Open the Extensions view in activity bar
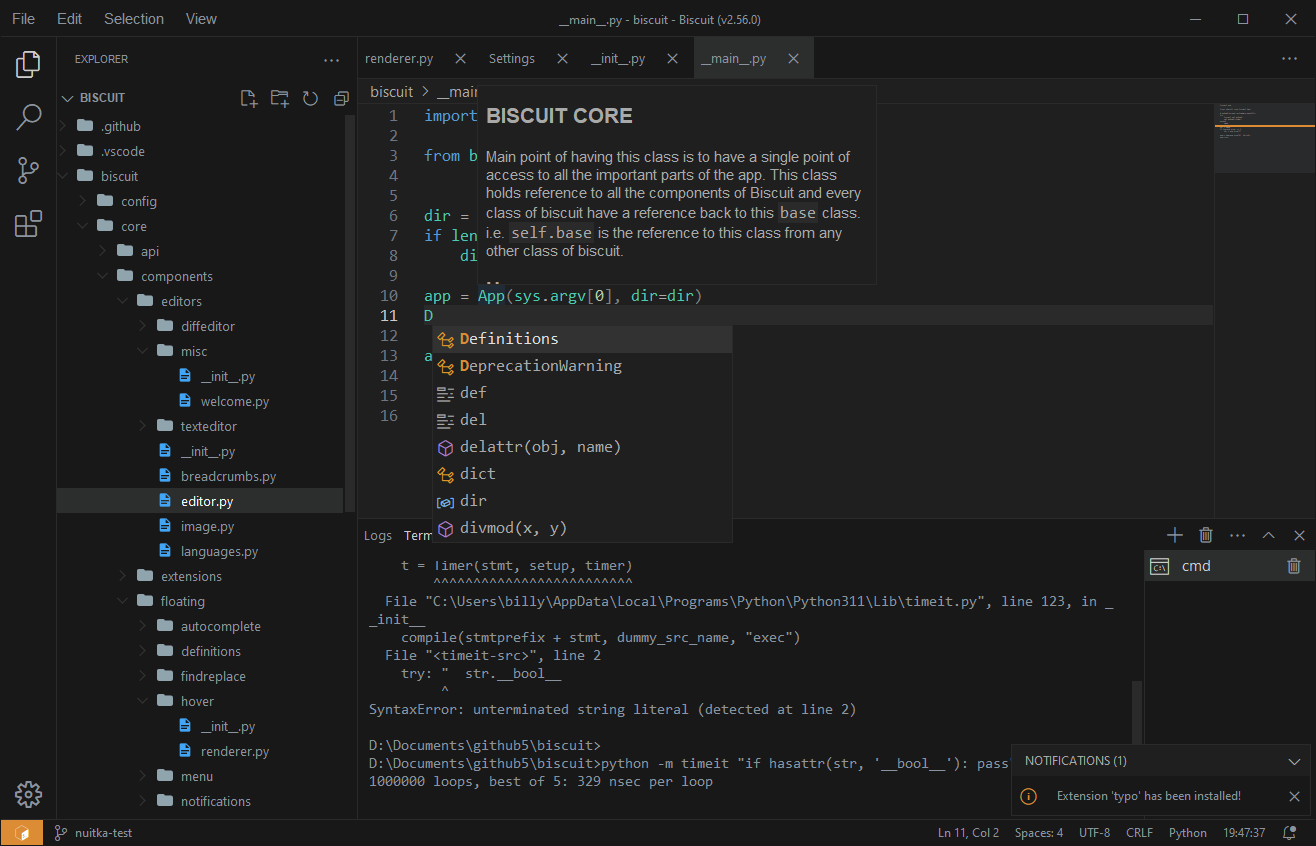This screenshot has height=846, width=1316. (28, 223)
